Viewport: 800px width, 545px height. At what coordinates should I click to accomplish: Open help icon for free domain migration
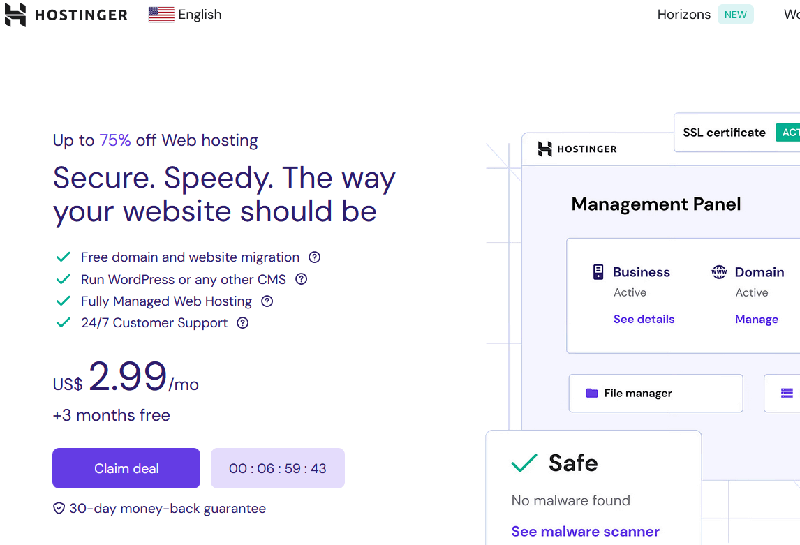click(x=315, y=257)
